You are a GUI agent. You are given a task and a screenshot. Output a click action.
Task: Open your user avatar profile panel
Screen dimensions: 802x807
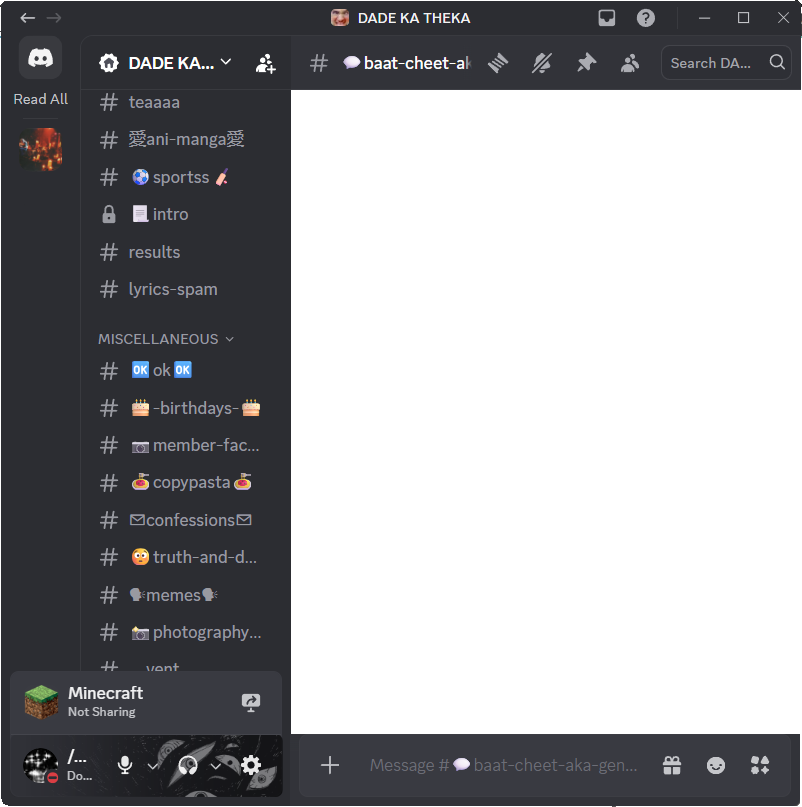point(41,765)
